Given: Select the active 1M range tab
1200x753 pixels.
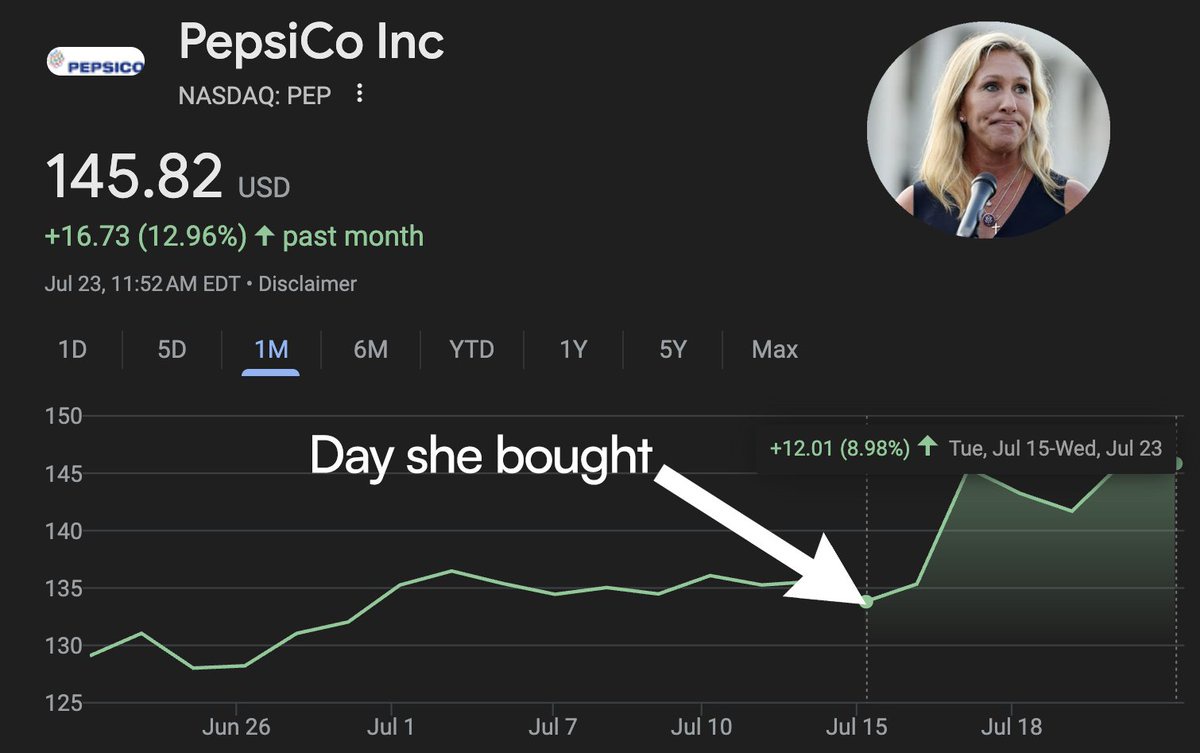Looking at the screenshot, I should pos(271,350).
